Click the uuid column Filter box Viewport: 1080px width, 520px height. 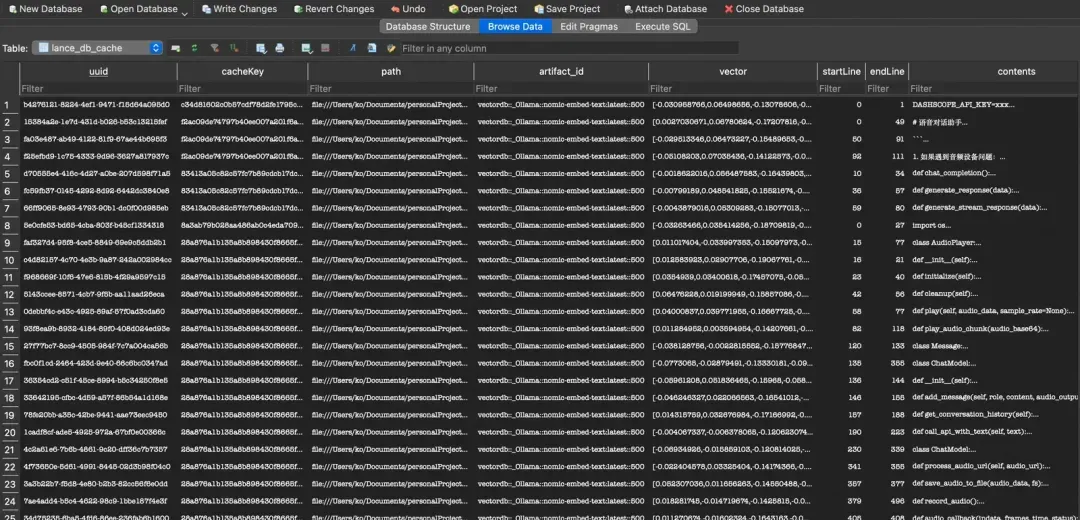(x=98, y=89)
